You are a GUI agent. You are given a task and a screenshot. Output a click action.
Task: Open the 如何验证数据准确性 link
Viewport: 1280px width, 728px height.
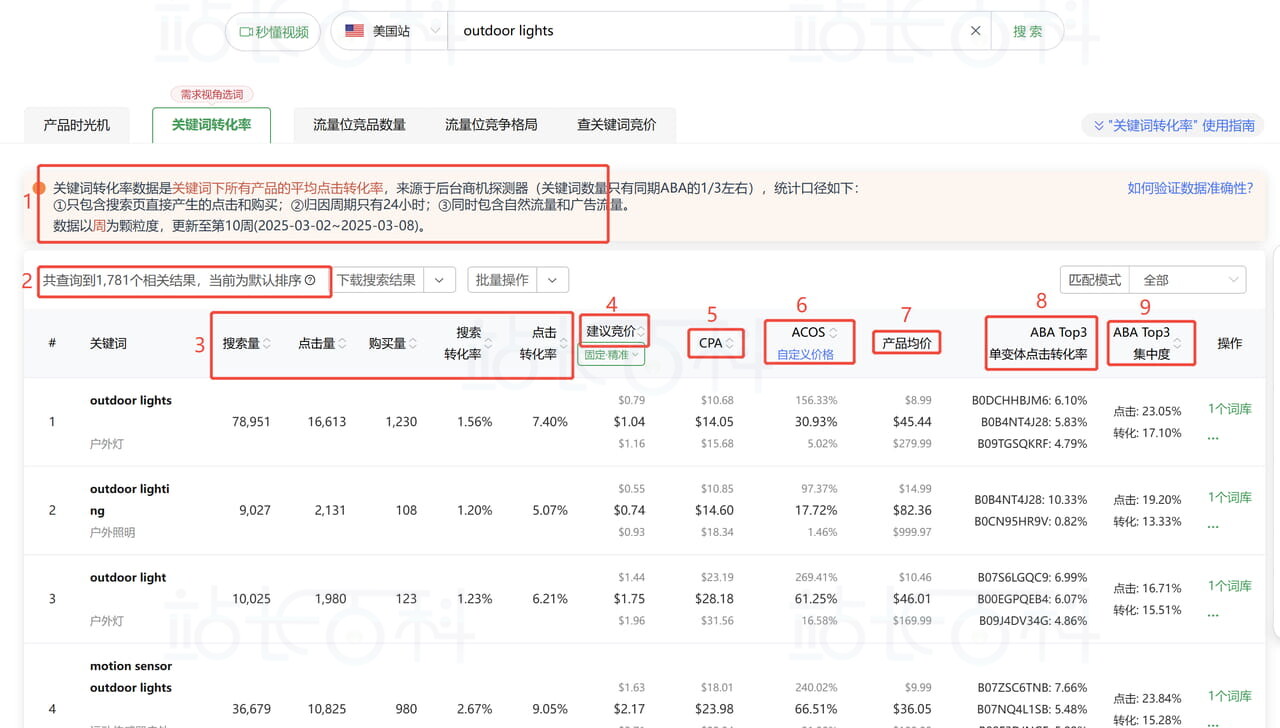click(1190, 187)
